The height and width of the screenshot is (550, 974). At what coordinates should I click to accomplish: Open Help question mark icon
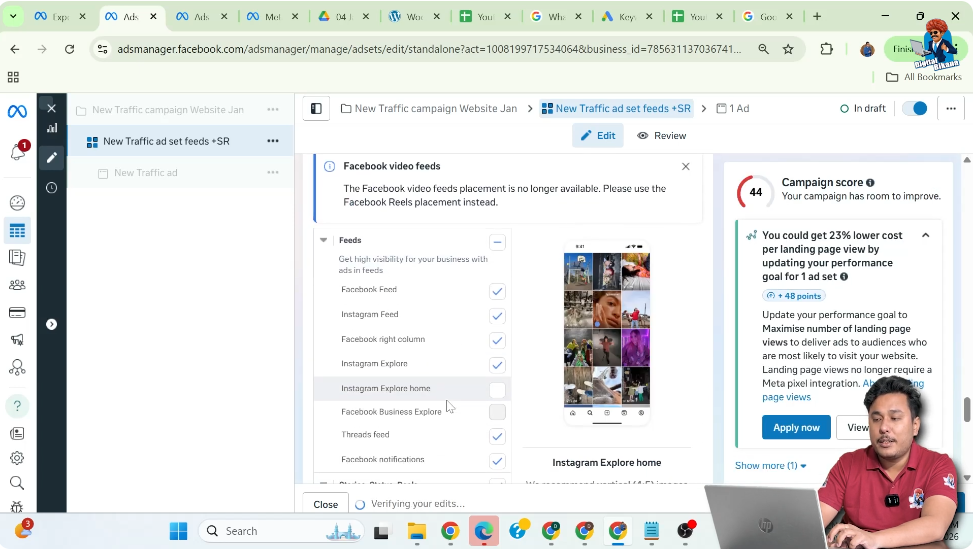[17, 406]
